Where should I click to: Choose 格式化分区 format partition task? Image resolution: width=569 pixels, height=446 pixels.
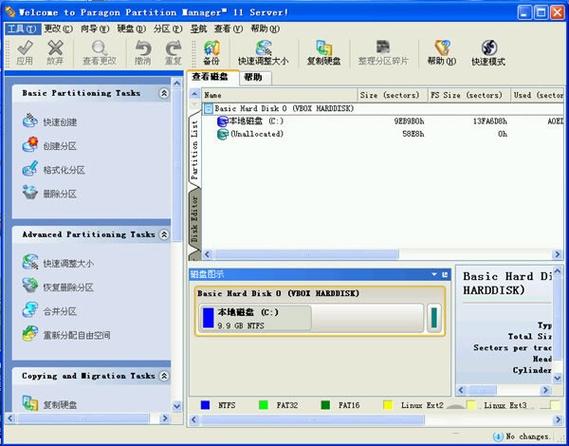pos(54,169)
